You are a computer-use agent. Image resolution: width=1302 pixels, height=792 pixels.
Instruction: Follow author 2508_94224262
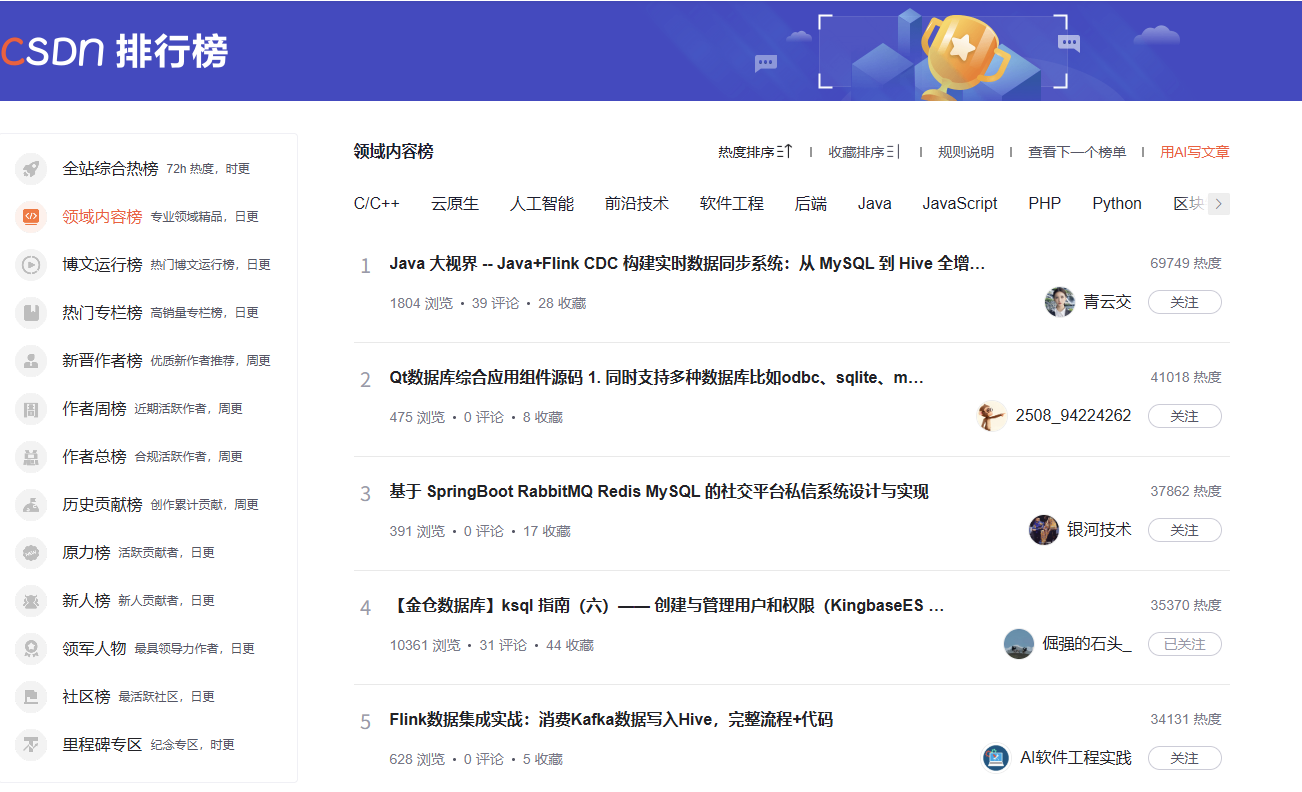[1185, 416]
